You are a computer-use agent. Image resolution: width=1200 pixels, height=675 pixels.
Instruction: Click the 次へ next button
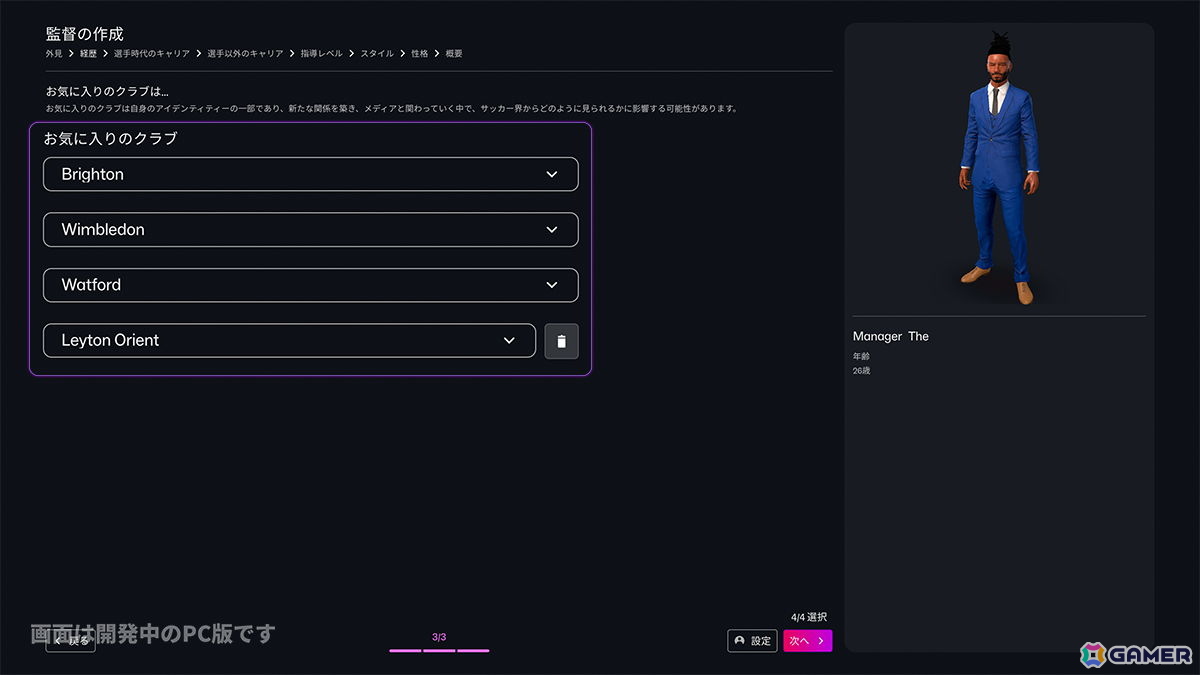[808, 641]
